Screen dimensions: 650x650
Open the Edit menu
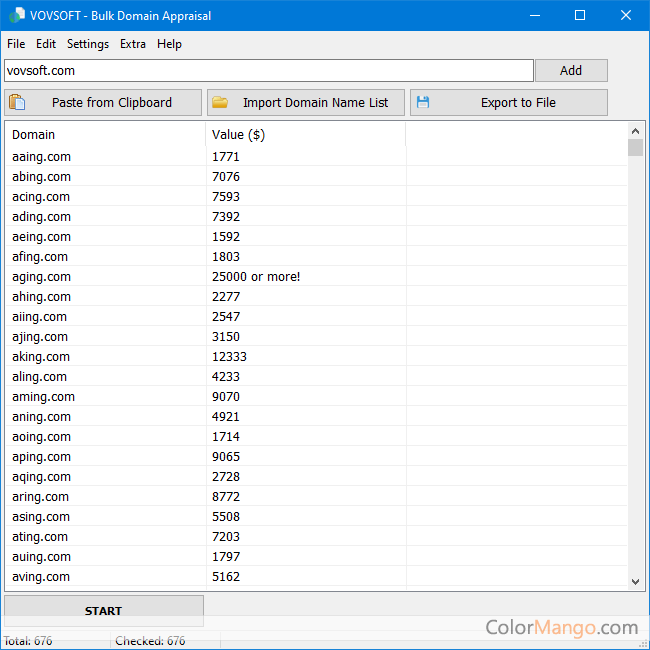pyautogui.click(x=46, y=44)
